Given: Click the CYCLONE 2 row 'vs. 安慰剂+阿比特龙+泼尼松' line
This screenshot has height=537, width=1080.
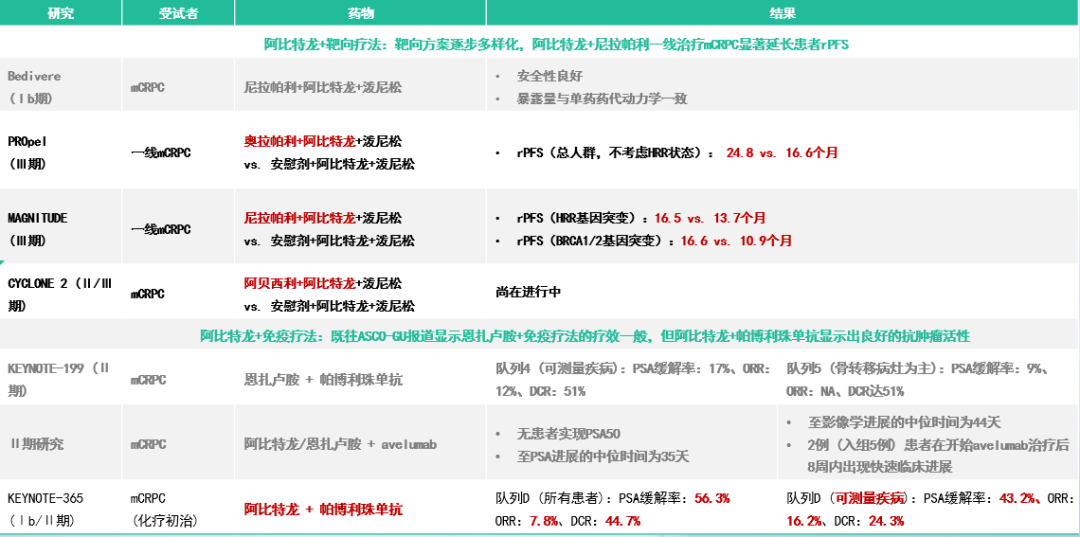Looking at the screenshot, I should (x=329, y=306).
